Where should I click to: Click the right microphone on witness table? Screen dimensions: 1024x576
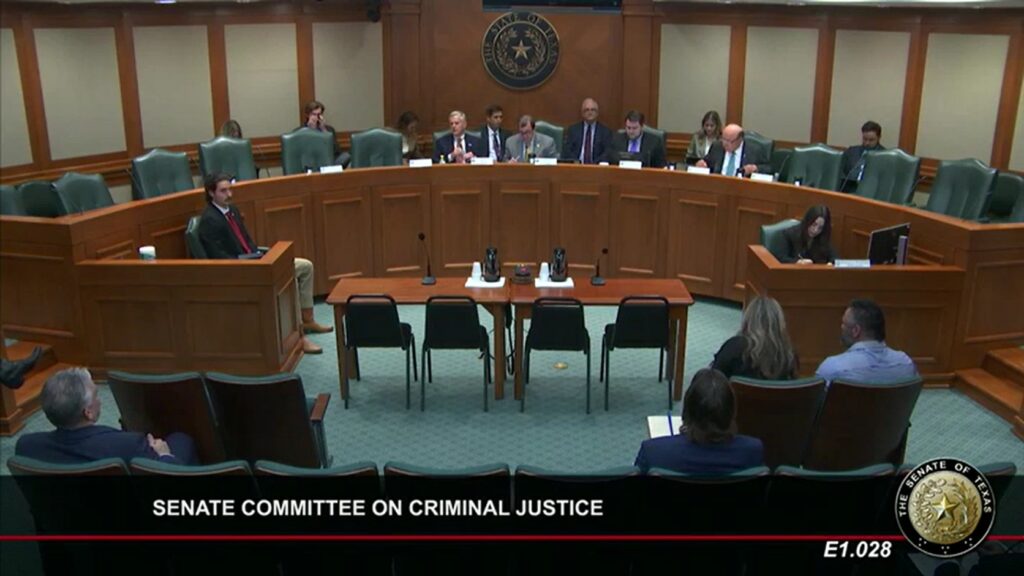600,266
